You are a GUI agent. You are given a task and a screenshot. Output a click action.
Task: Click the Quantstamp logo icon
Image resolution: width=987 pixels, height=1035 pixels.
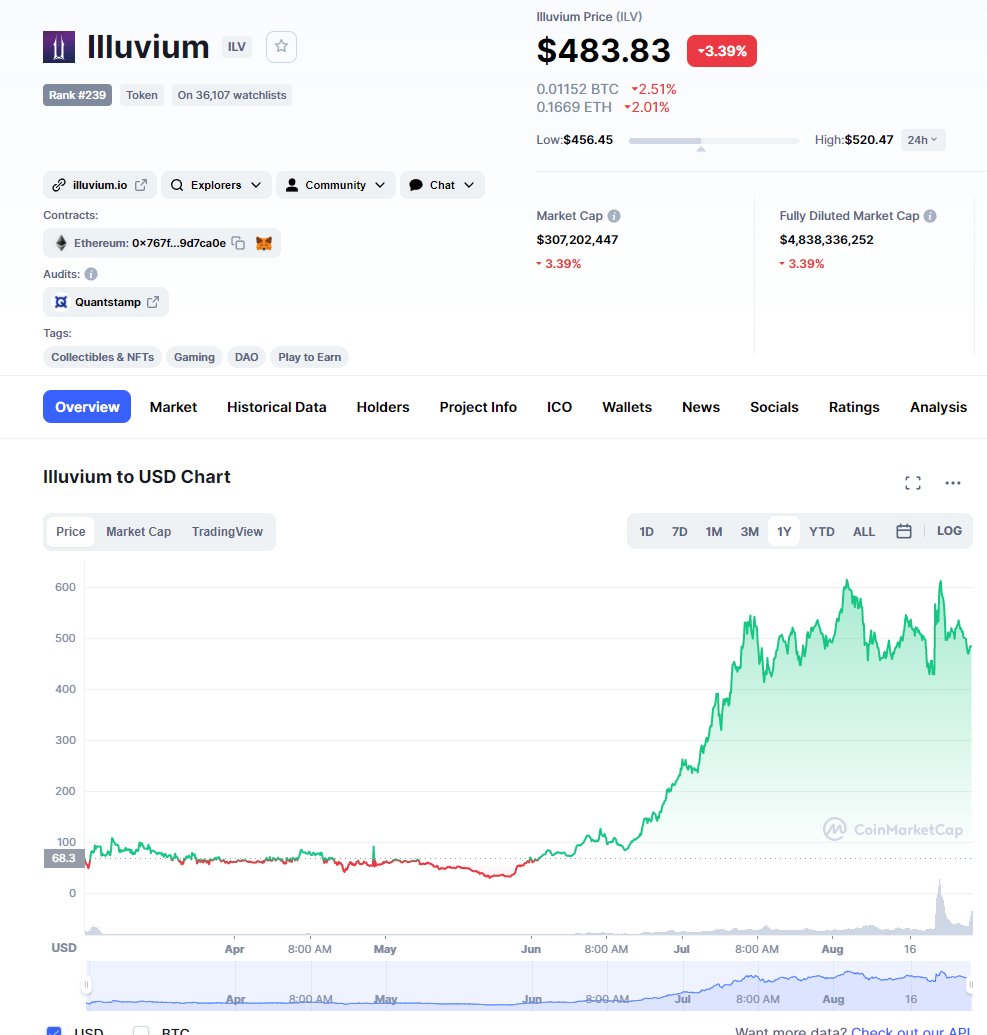(x=61, y=302)
